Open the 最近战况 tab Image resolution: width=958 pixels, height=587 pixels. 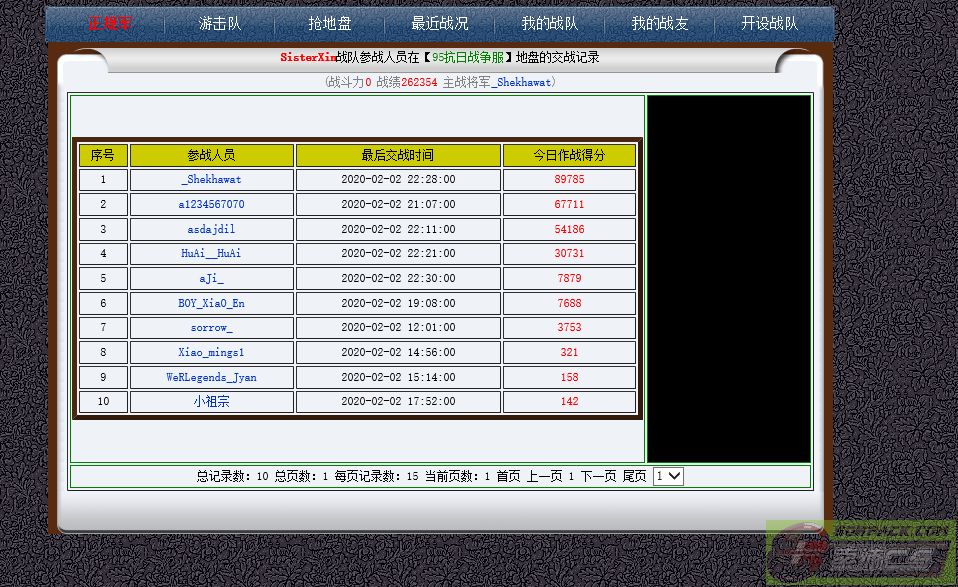439,23
